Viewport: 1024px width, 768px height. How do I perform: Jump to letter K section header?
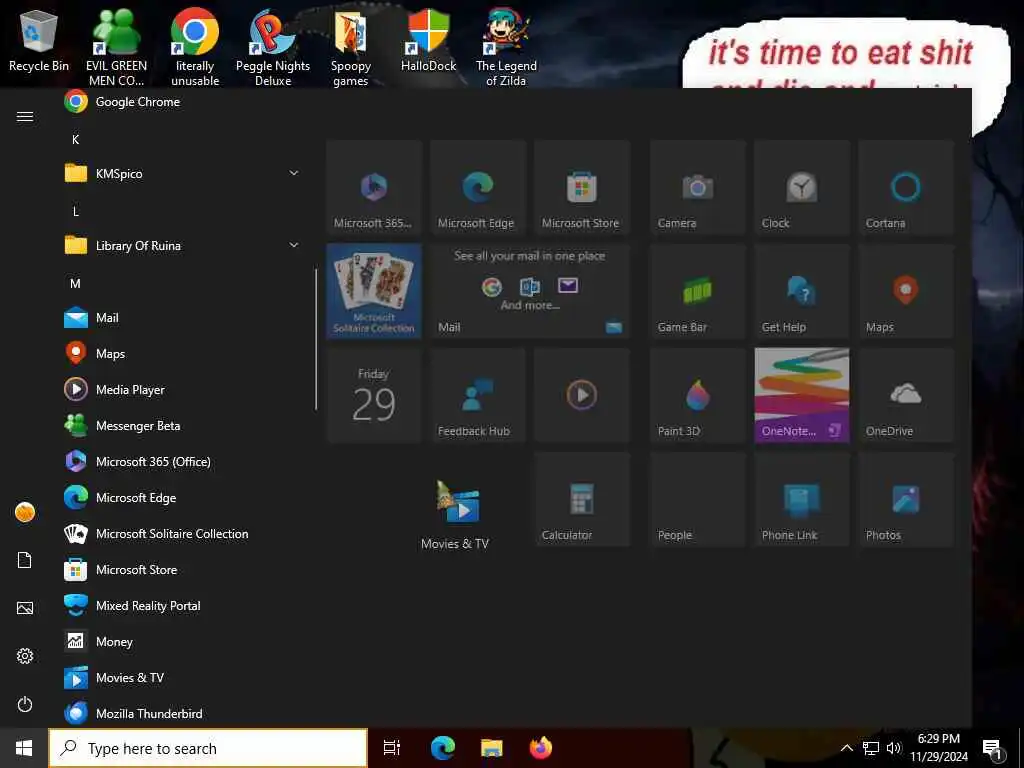pyautogui.click(x=76, y=140)
